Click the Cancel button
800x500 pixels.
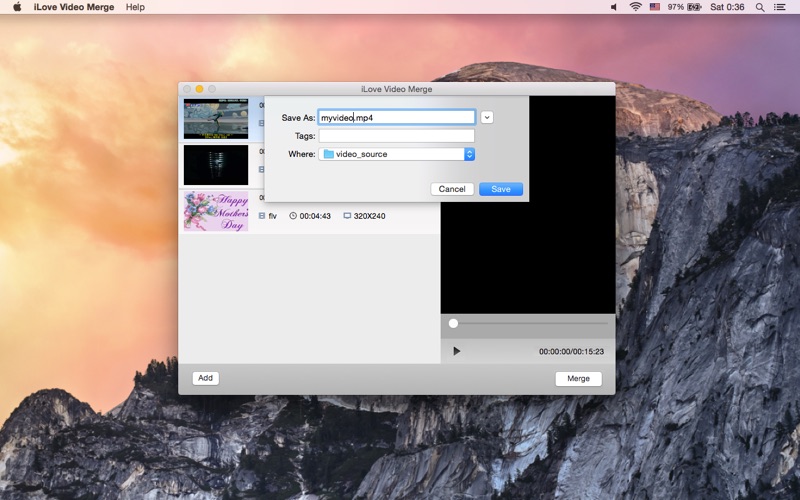pyautogui.click(x=452, y=189)
